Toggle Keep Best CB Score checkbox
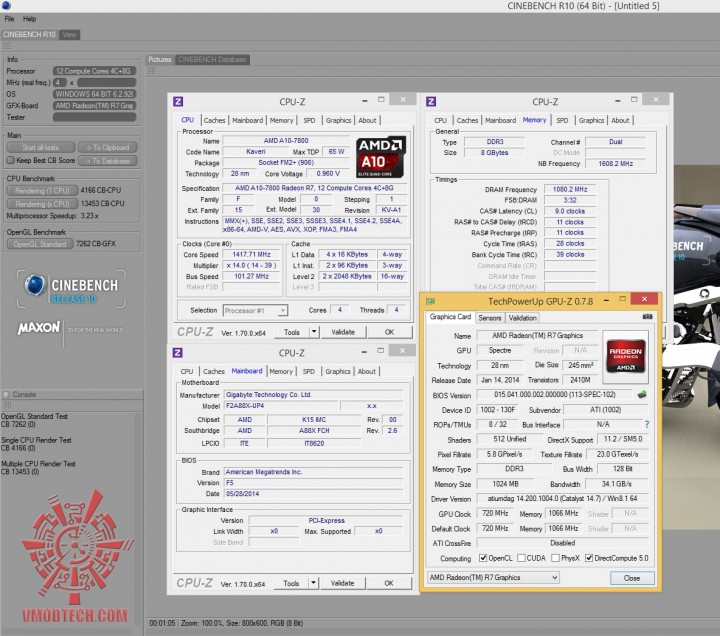The height and width of the screenshot is (636, 720). 11,160
